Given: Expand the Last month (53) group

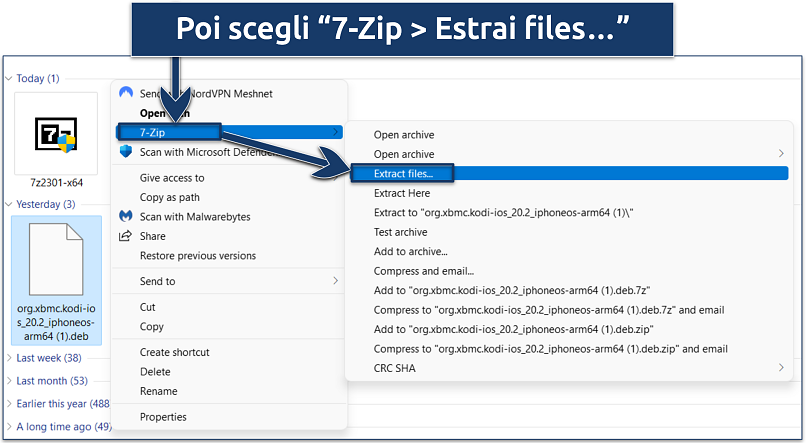Looking at the screenshot, I should click(x=9, y=381).
